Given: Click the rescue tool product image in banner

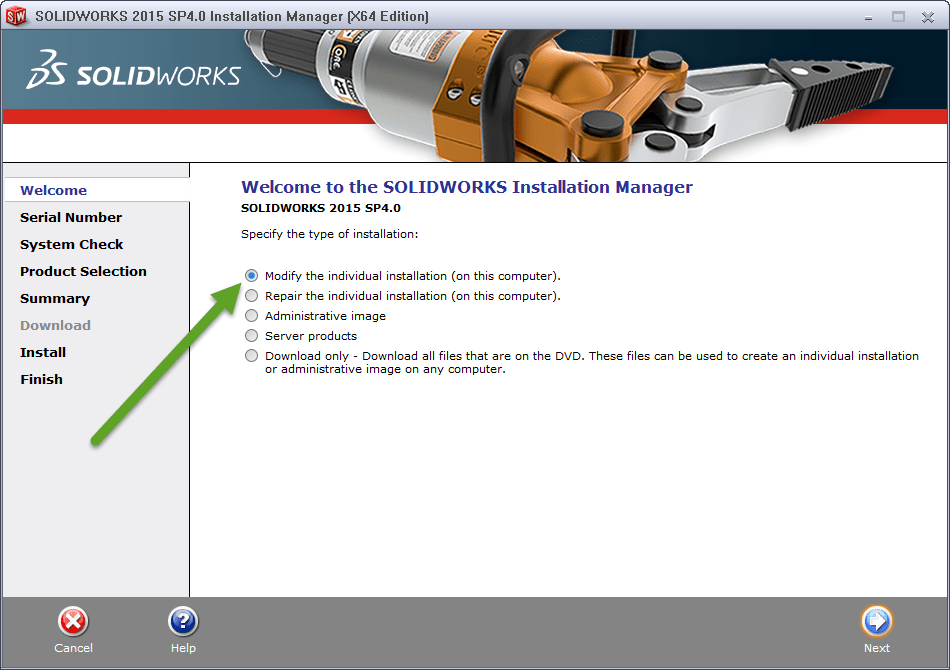Looking at the screenshot, I should click(x=570, y=96).
